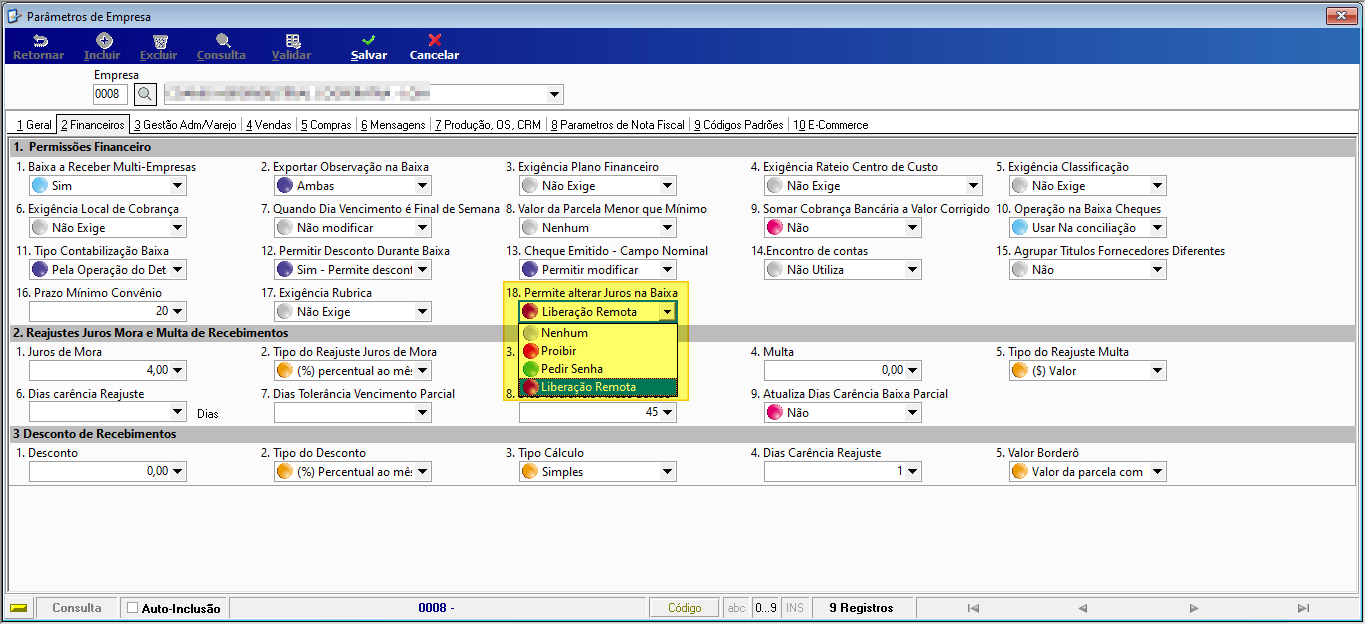Image resolution: width=1366 pixels, height=625 pixels.
Task: Toggle the Auto-Inclusão checkbox
Action: click(x=133, y=608)
